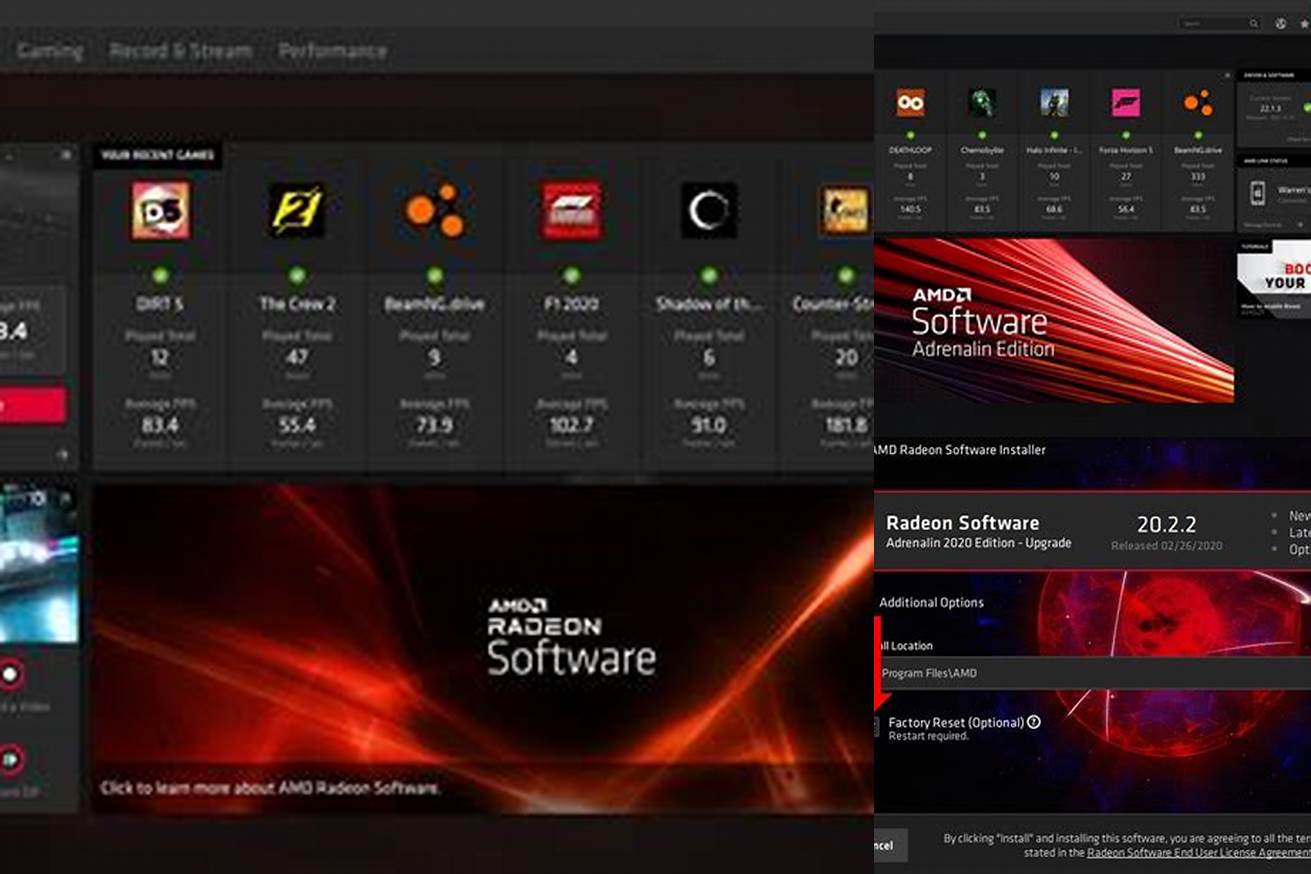This screenshot has width=1311, height=874.
Task: Click F1 2020 game title
Action: pyautogui.click(x=571, y=303)
